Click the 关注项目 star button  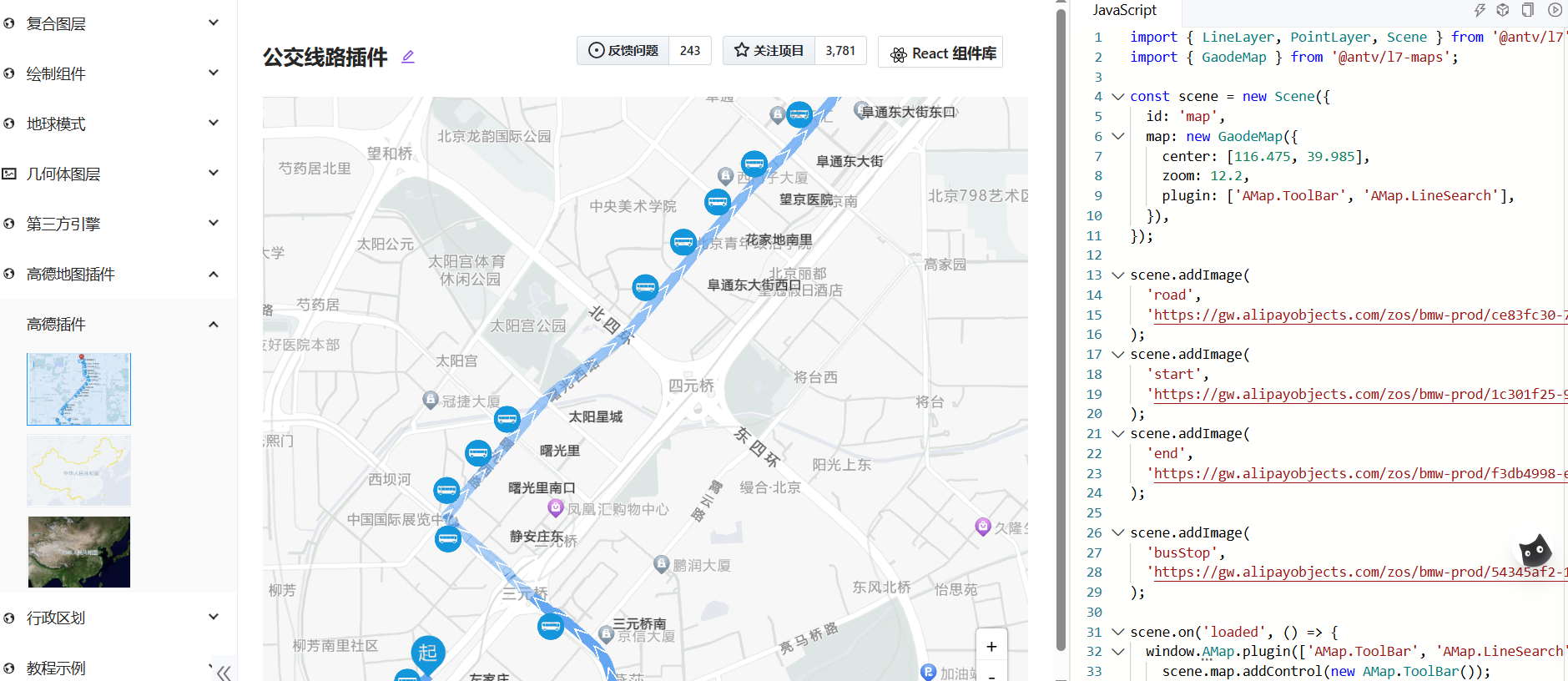coord(769,51)
